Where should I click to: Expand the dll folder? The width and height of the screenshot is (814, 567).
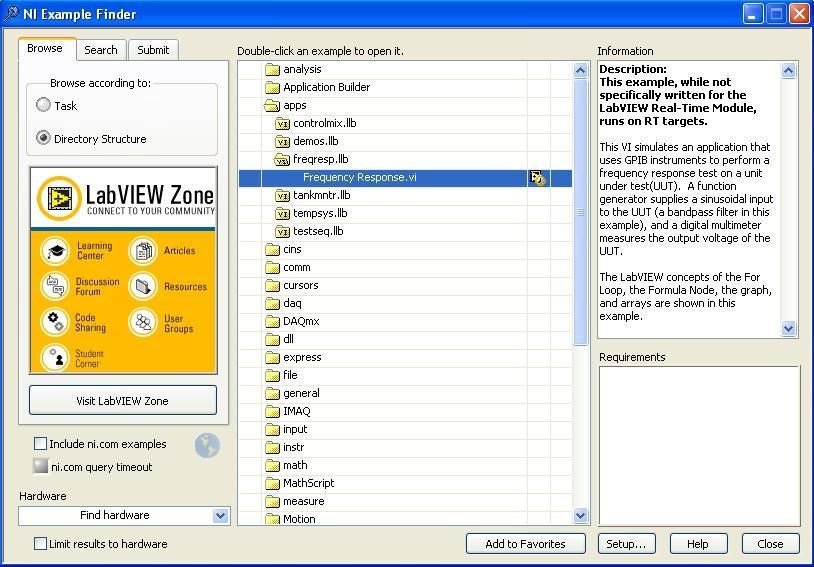point(273,340)
